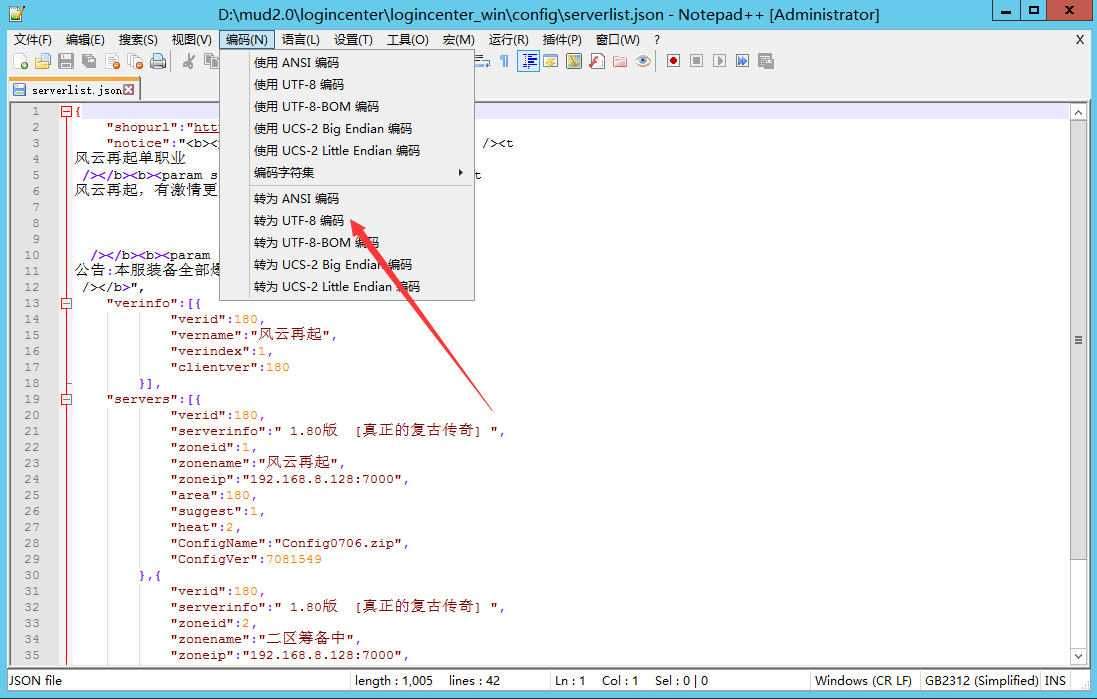1097x699 pixels.
Task: Start macro recording with red dot icon
Action: tap(674, 61)
